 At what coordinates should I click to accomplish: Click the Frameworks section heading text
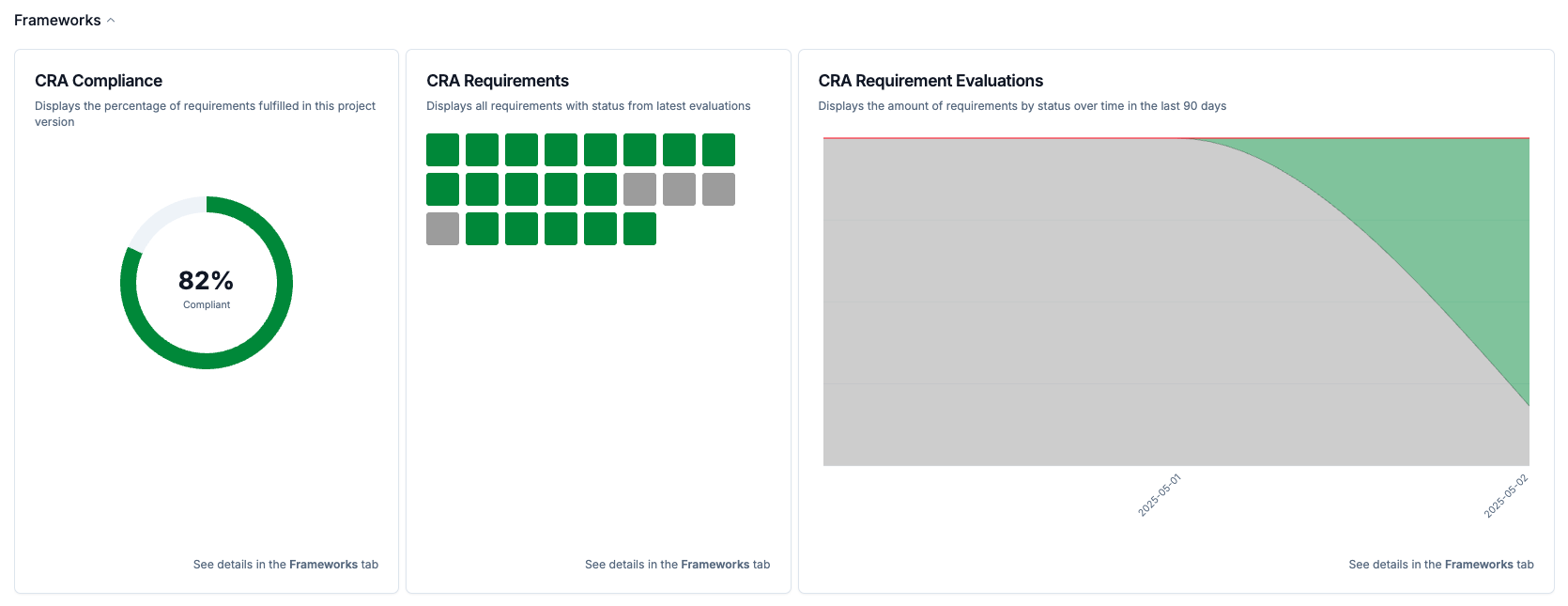[57, 21]
